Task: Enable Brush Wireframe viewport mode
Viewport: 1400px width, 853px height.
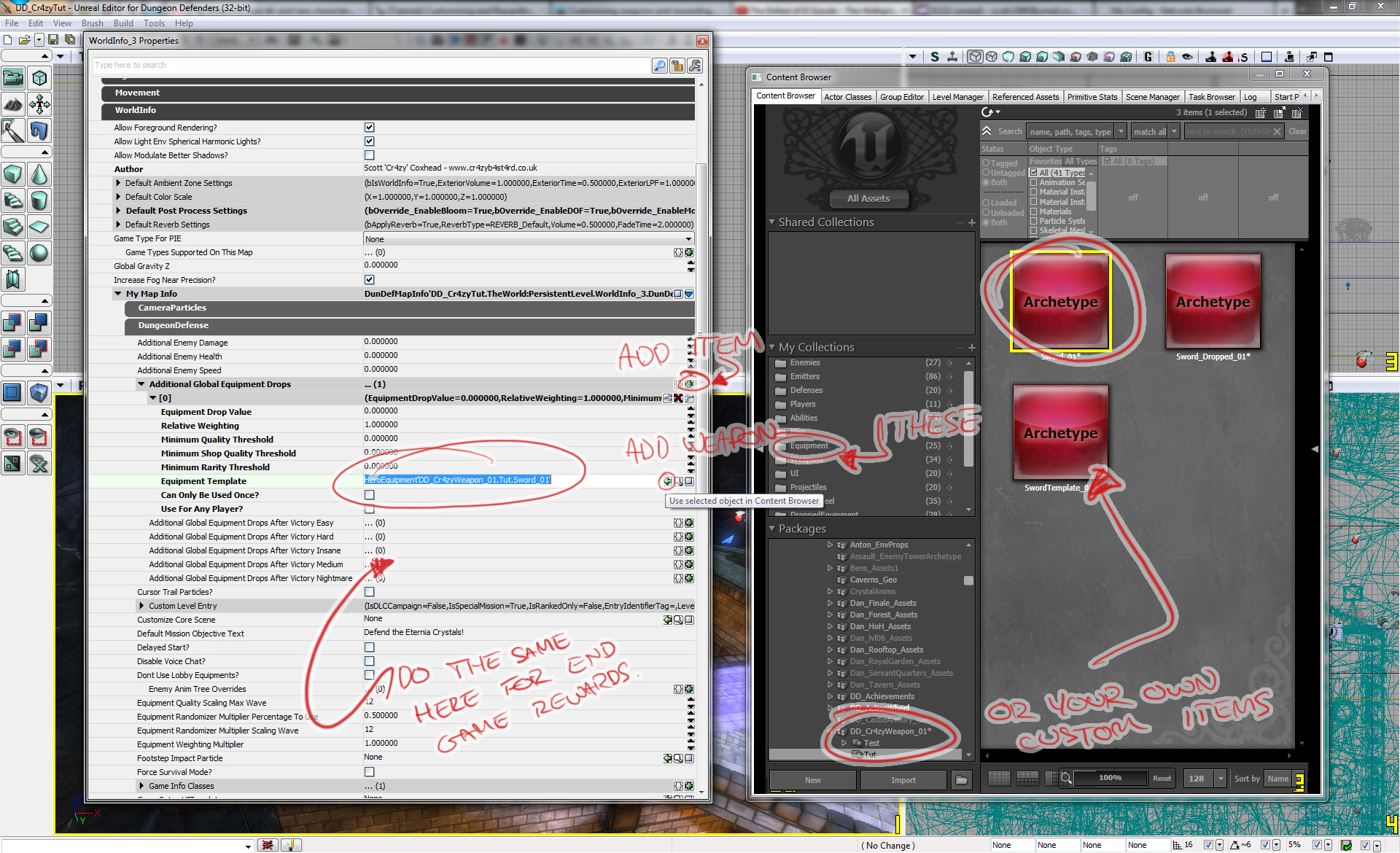Action: (975, 57)
